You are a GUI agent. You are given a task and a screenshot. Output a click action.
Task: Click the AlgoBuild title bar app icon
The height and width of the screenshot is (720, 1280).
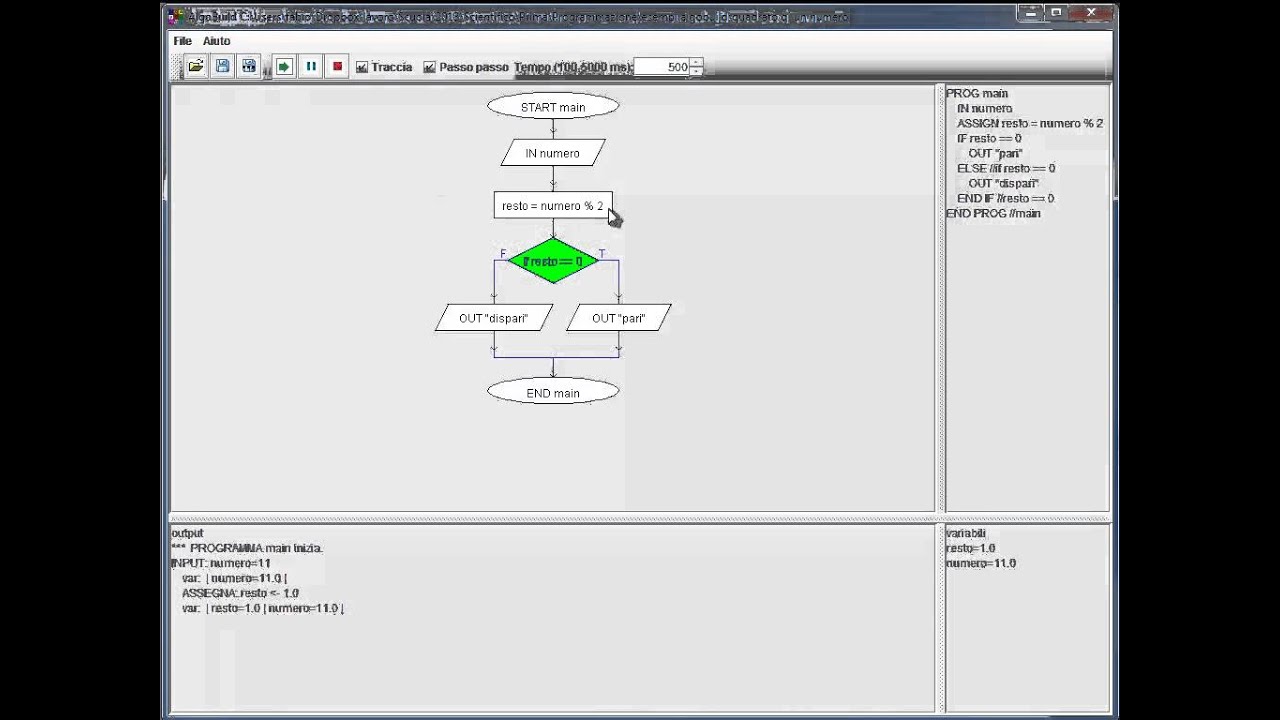[175, 16]
